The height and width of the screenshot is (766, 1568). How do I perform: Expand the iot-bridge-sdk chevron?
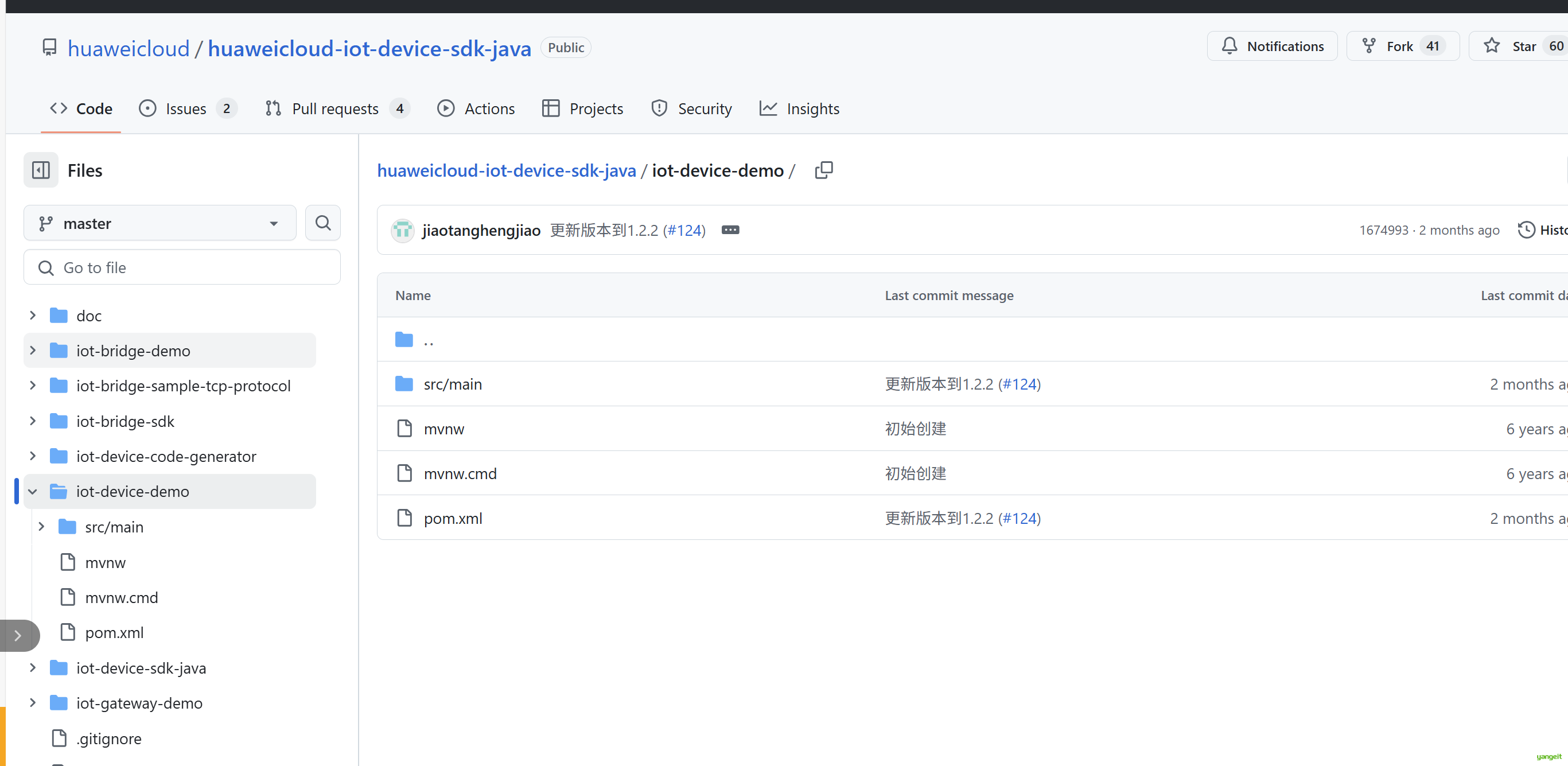click(x=33, y=421)
